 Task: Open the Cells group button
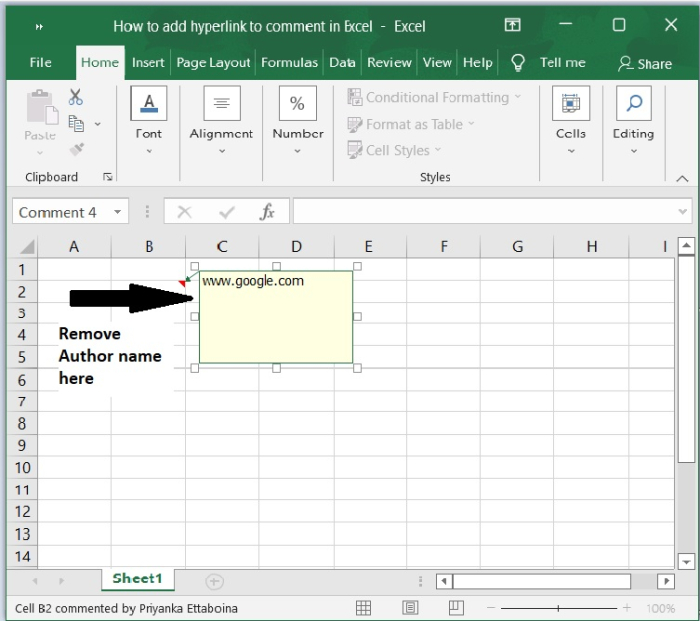click(571, 103)
